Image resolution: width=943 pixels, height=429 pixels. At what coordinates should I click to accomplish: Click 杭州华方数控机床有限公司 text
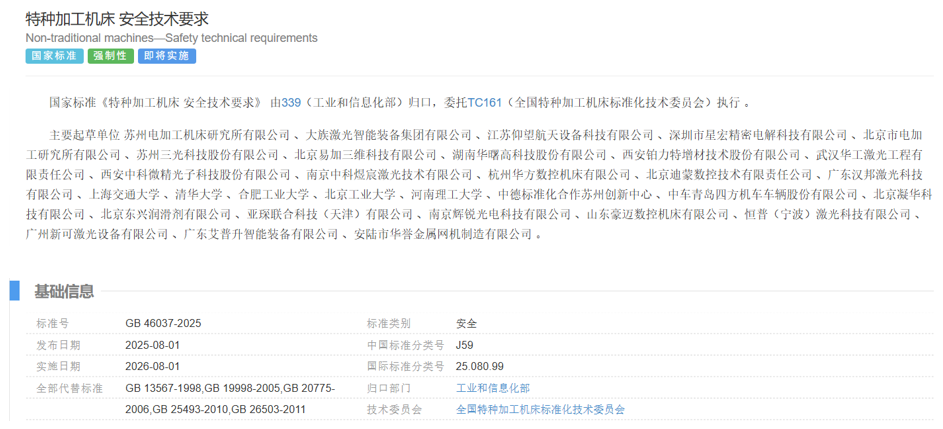pyautogui.click(x=559, y=176)
